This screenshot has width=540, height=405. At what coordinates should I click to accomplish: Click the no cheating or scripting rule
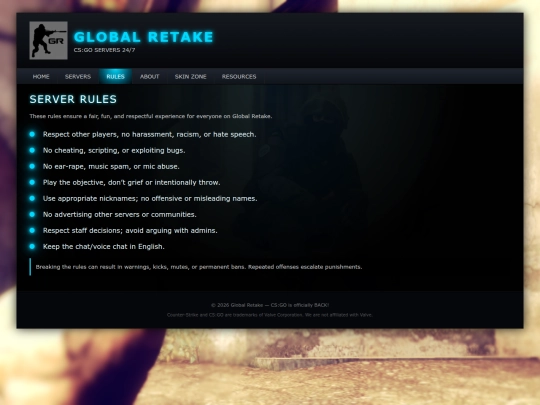click(114, 150)
